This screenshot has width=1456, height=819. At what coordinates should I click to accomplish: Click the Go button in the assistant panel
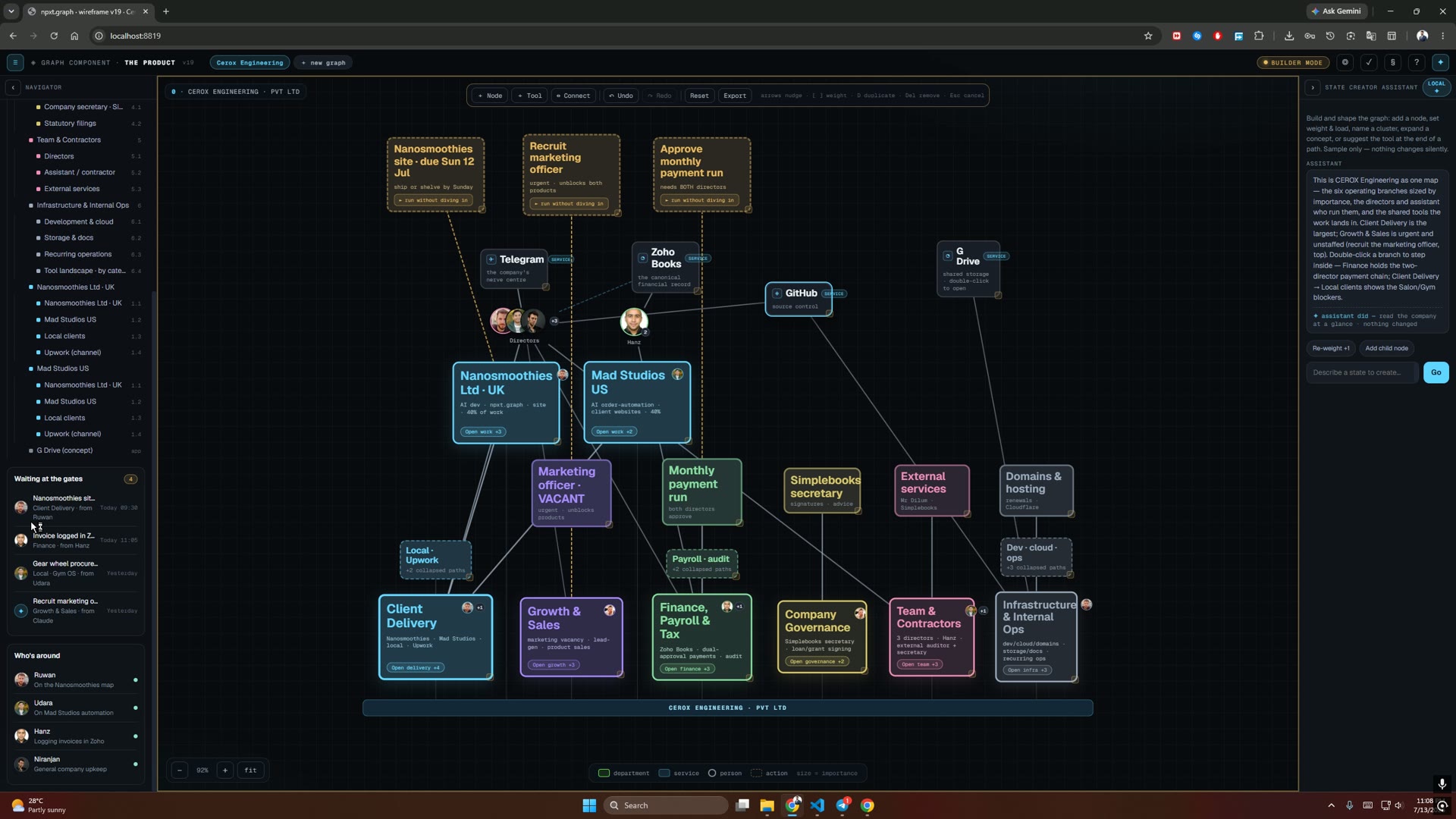pos(1436,372)
